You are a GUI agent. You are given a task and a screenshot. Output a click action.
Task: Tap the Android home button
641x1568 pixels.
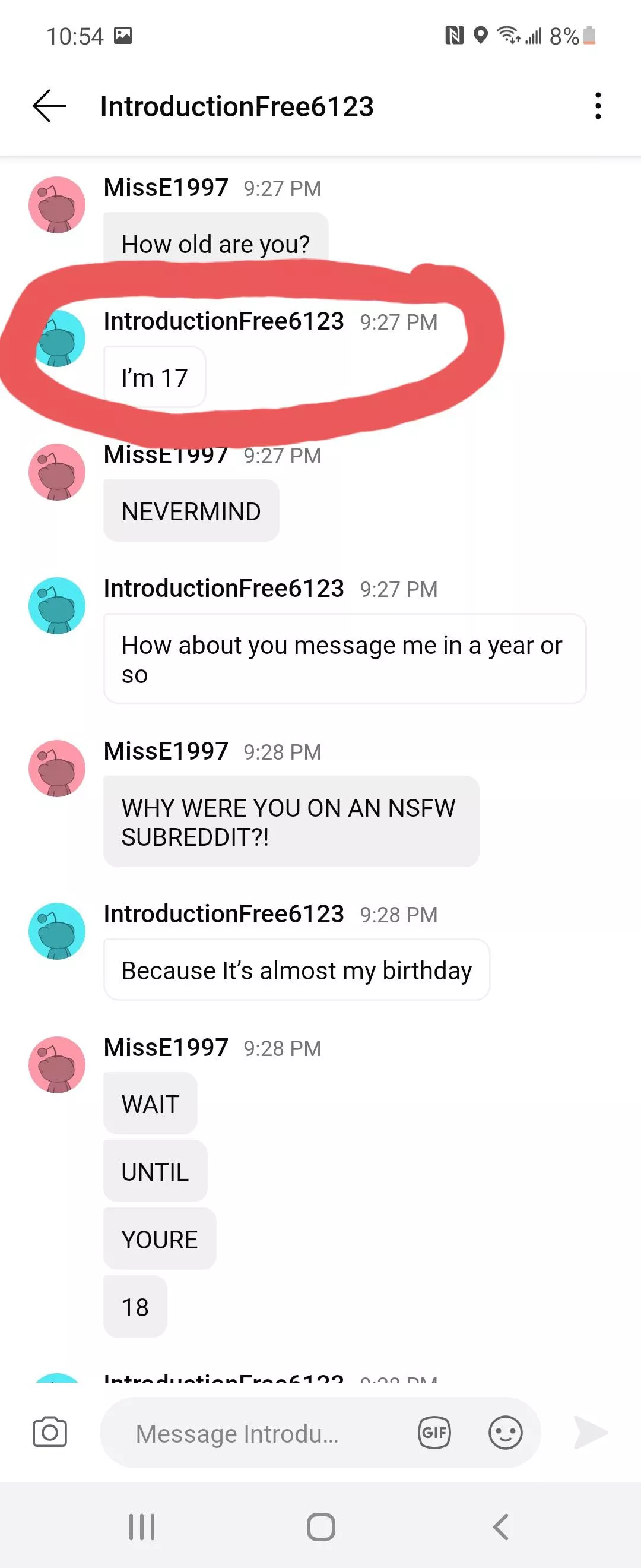pyautogui.click(x=320, y=1526)
